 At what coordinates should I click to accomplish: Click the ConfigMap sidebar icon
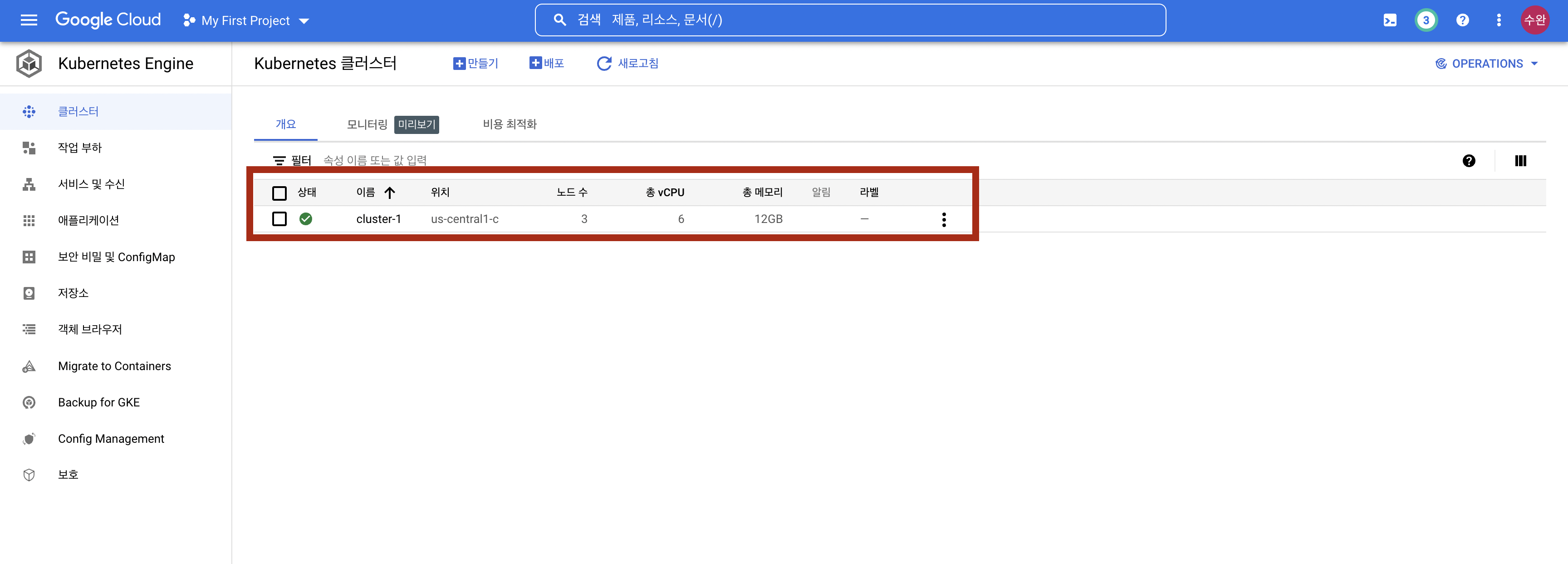point(29,257)
